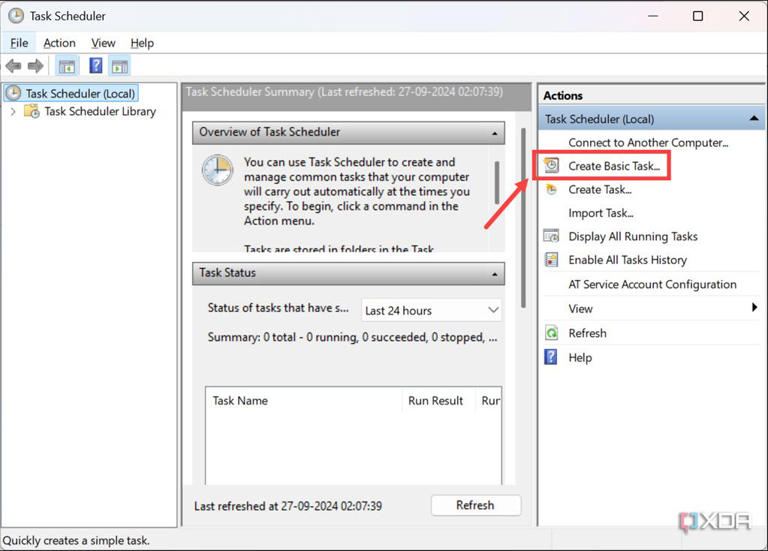Open the View submenu arrow in Actions

click(x=754, y=308)
